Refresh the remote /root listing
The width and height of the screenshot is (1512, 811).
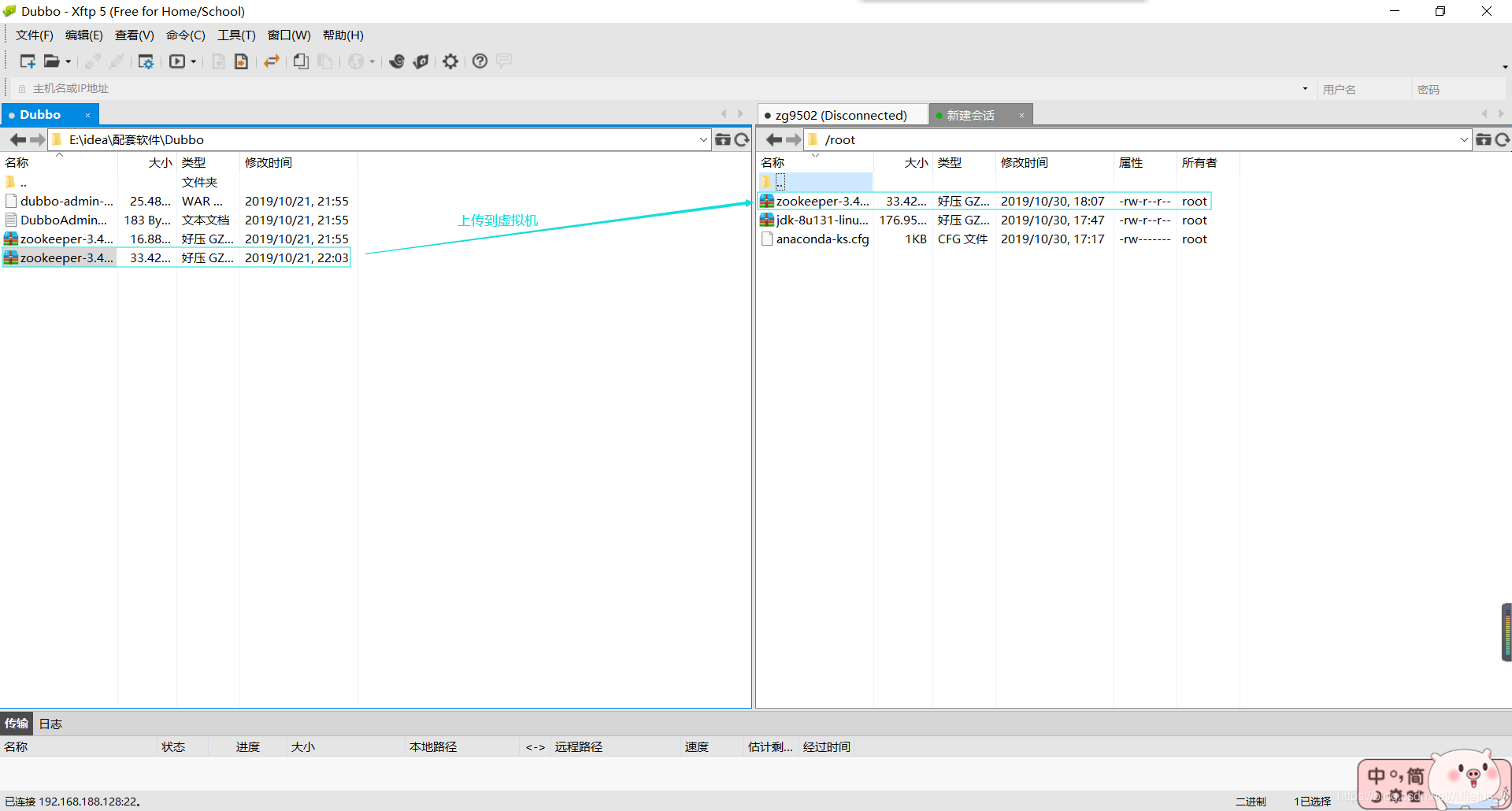coord(1503,140)
